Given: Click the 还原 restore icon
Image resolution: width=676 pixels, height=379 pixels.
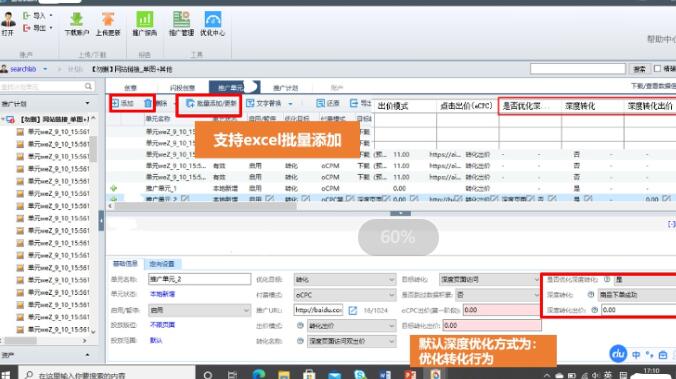Looking at the screenshot, I should [320, 103].
